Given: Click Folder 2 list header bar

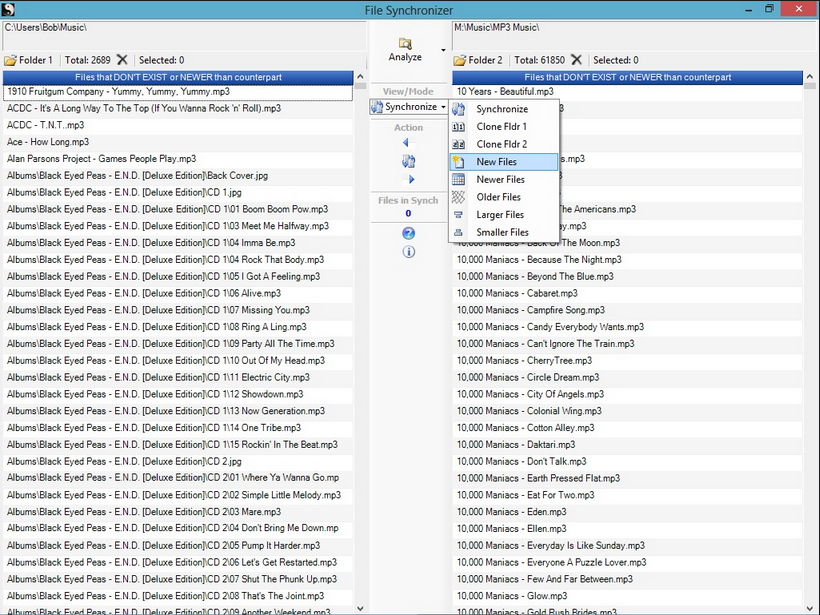Looking at the screenshot, I should coord(628,77).
